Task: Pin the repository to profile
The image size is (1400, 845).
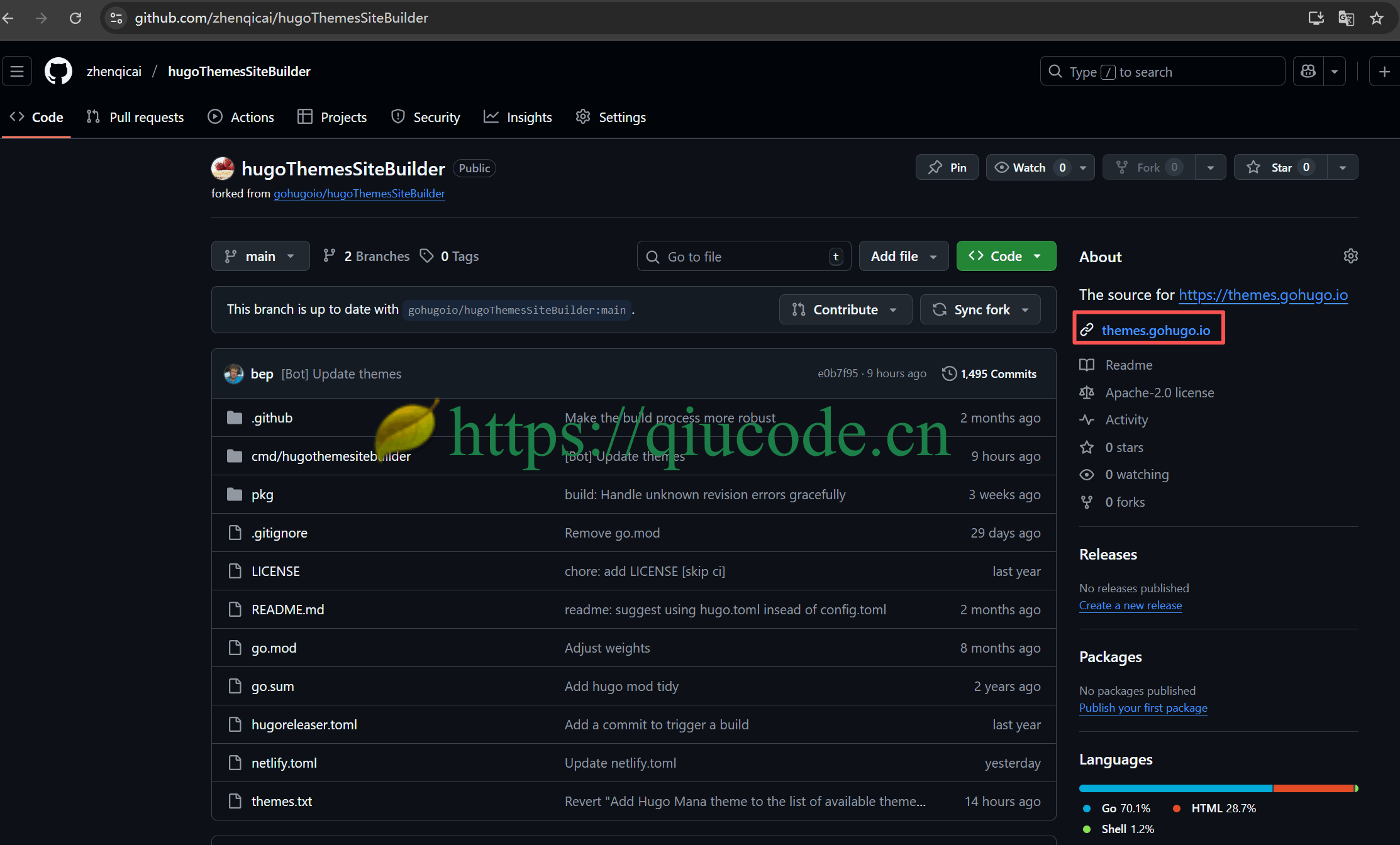Action: 947,167
